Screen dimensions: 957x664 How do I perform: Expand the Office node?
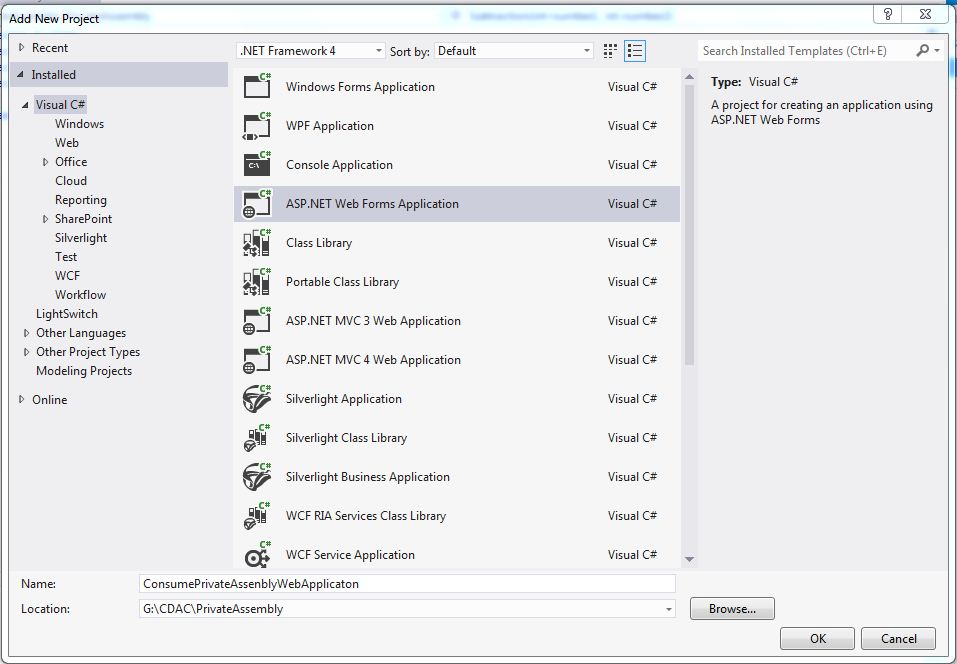pyautogui.click(x=45, y=162)
